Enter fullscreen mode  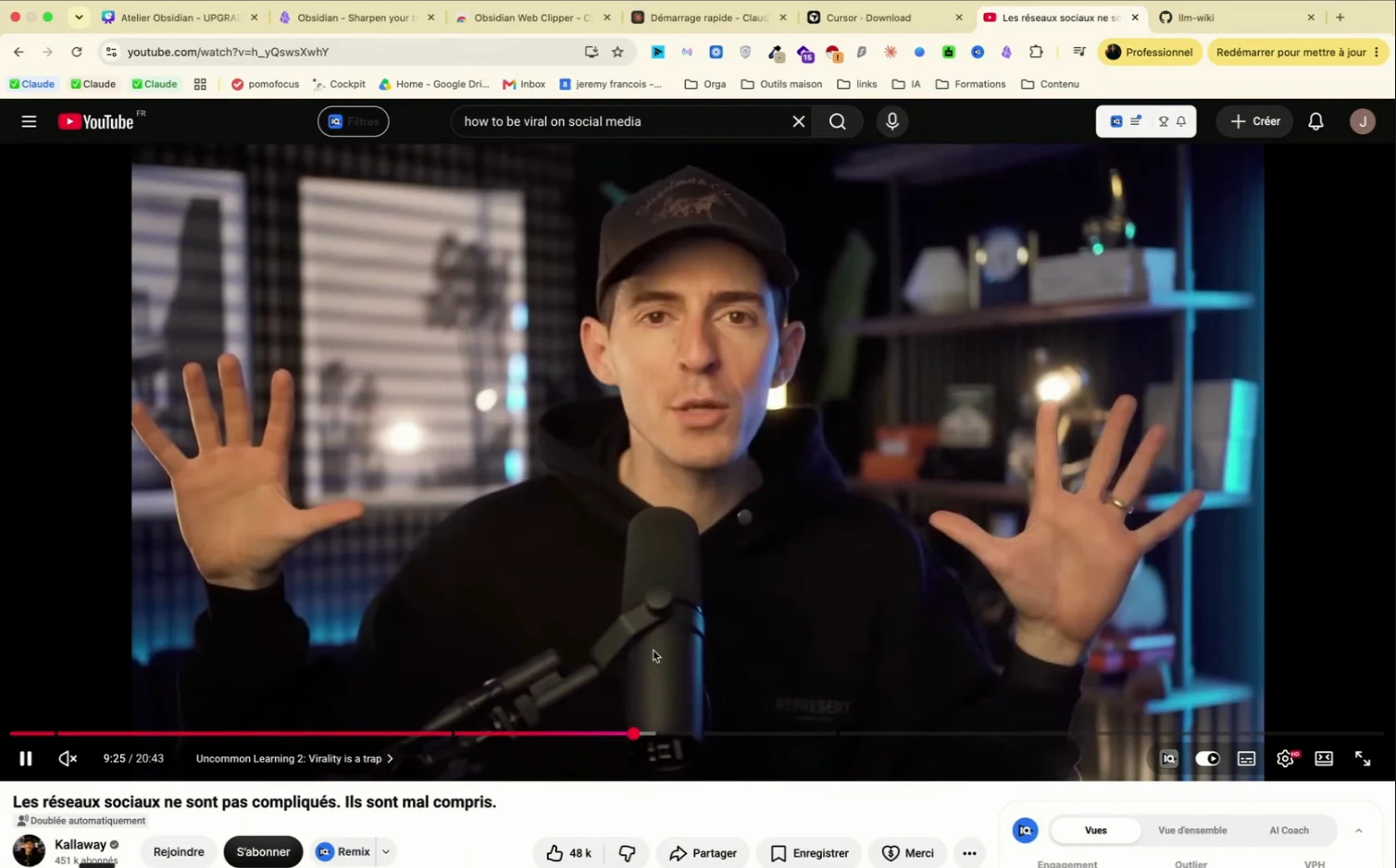pos(1363,759)
